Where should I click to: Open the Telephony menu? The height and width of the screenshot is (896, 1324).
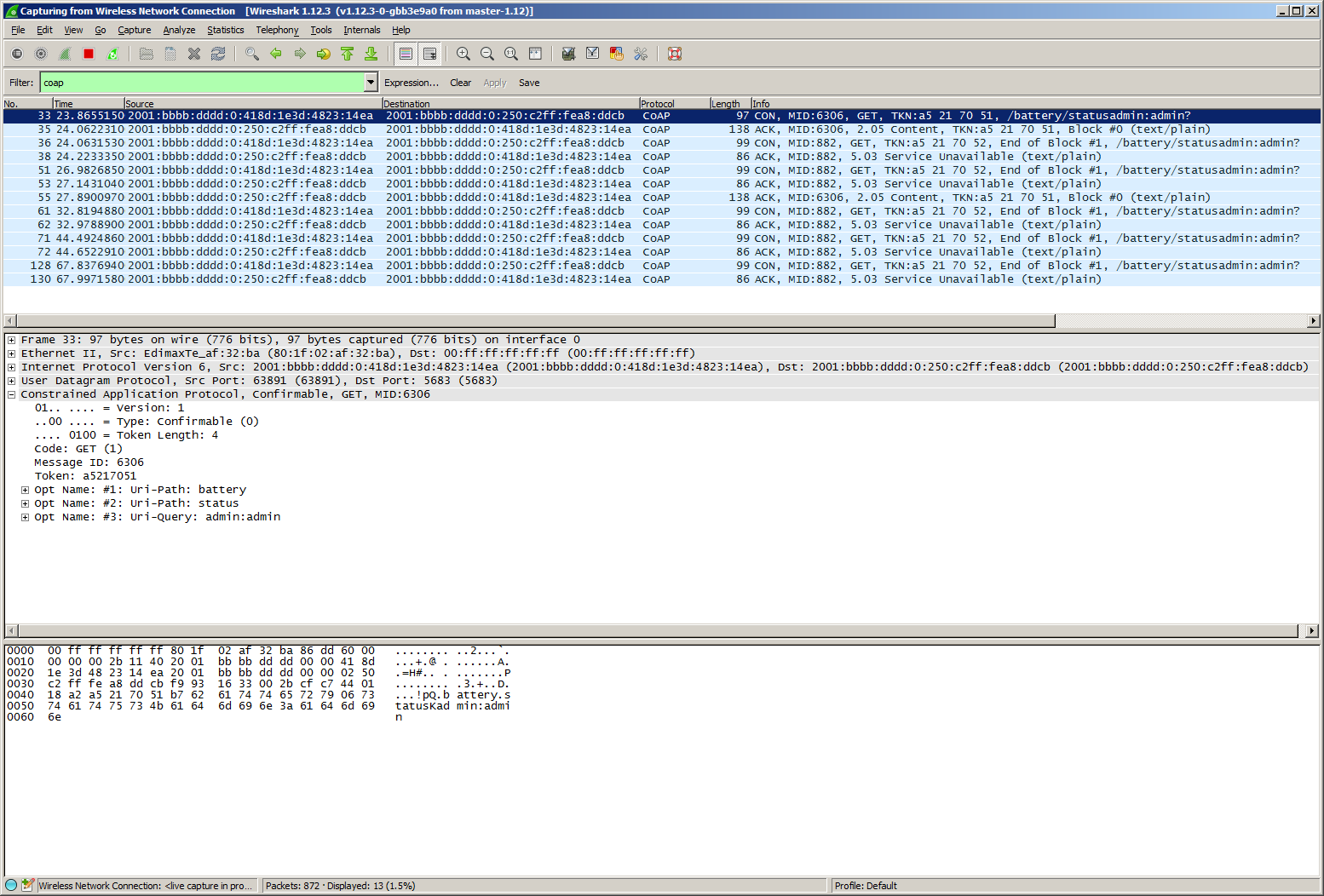277,30
